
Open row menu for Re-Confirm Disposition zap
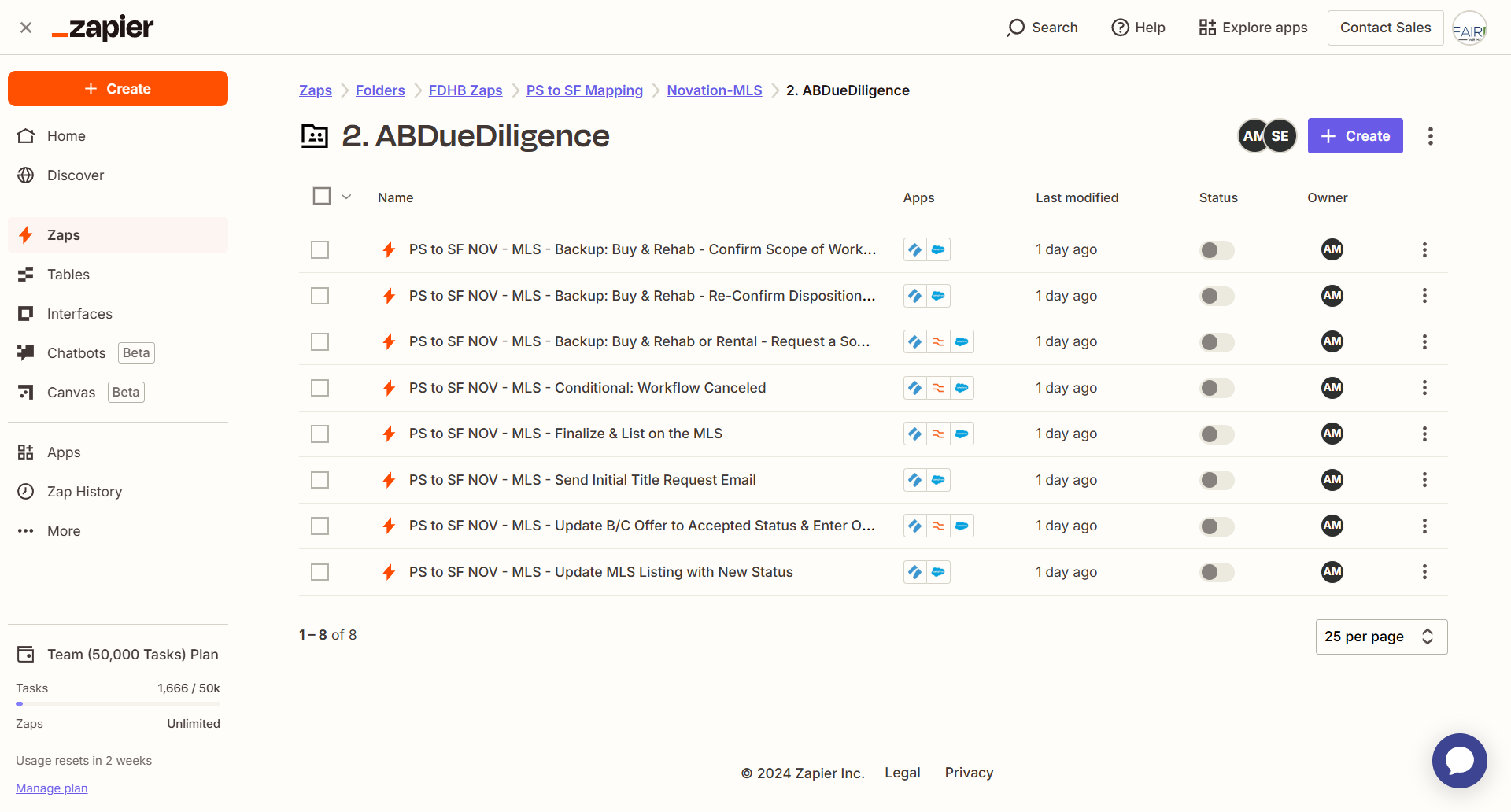click(x=1424, y=296)
